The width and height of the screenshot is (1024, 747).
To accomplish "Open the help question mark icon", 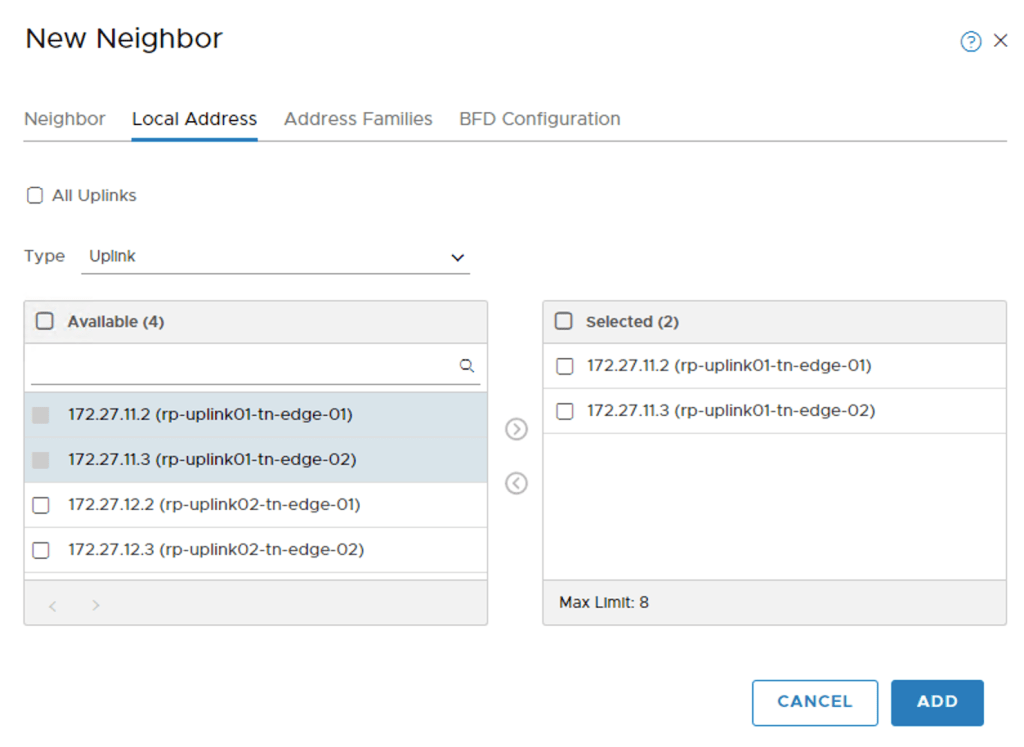I will (x=970, y=42).
